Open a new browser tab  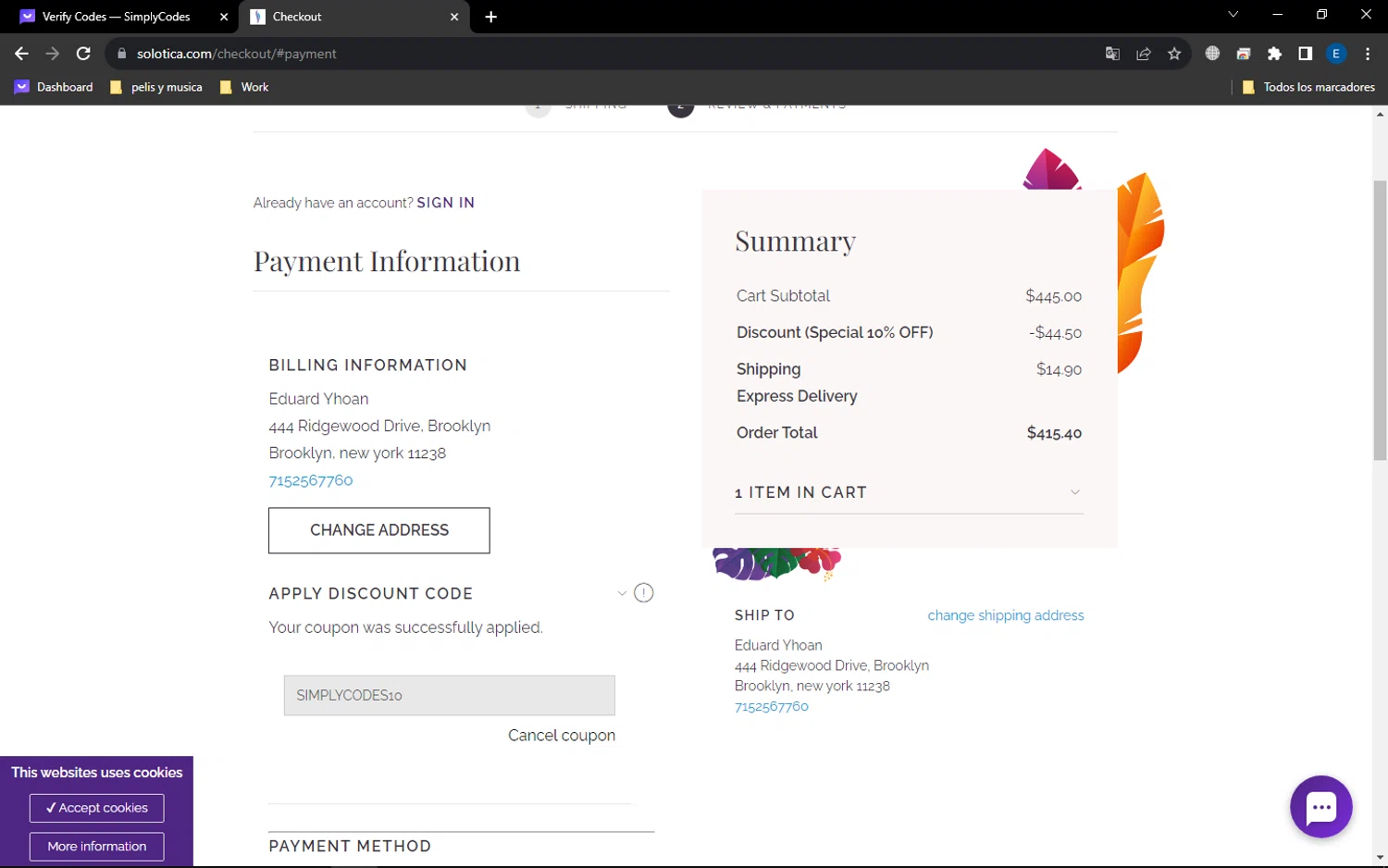click(491, 17)
